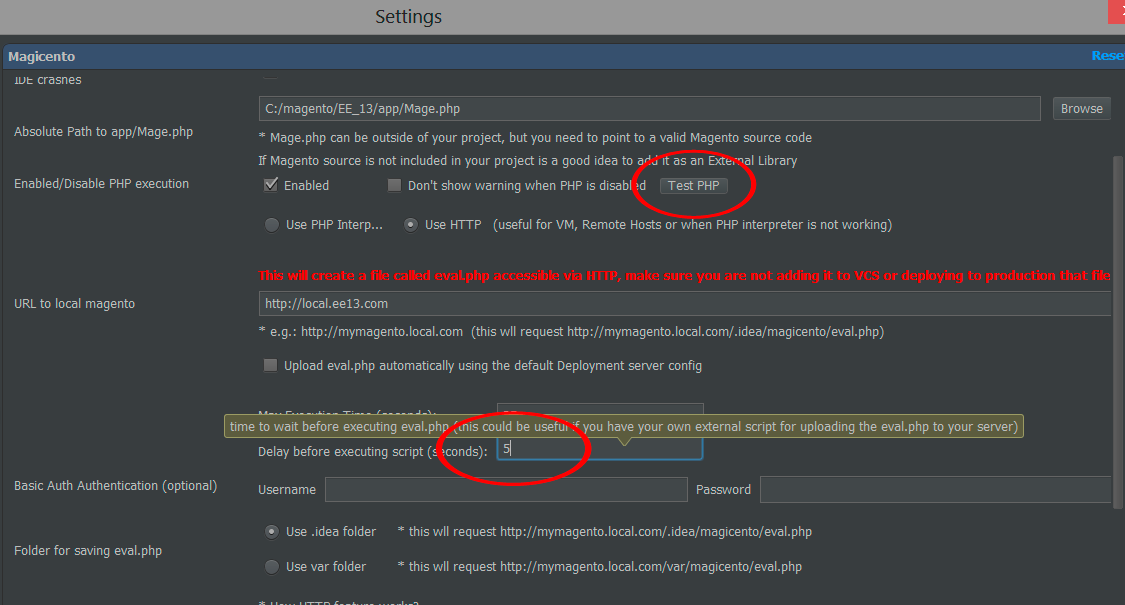Image resolution: width=1125 pixels, height=605 pixels.
Task: Click the red eval.php VCS warning text
Action: pyautogui.click(x=684, y=276)
